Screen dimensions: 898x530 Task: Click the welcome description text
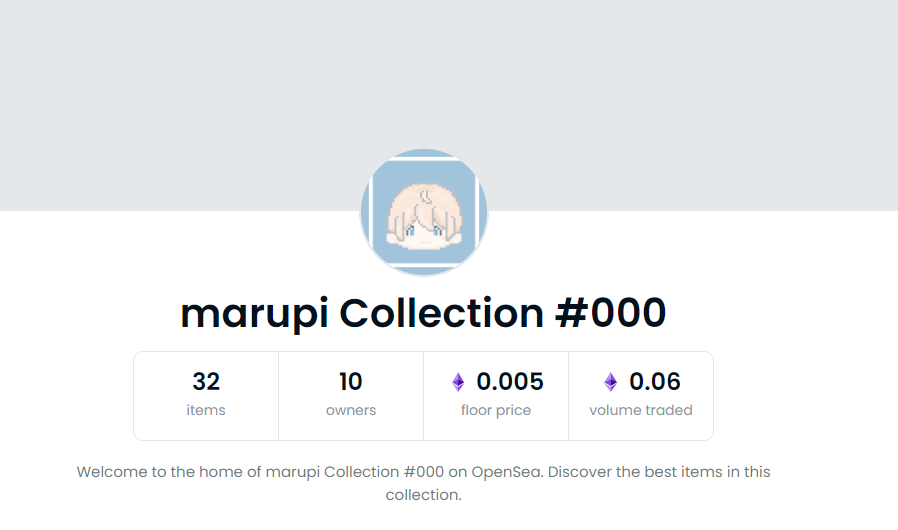click(x=423, y=483)
